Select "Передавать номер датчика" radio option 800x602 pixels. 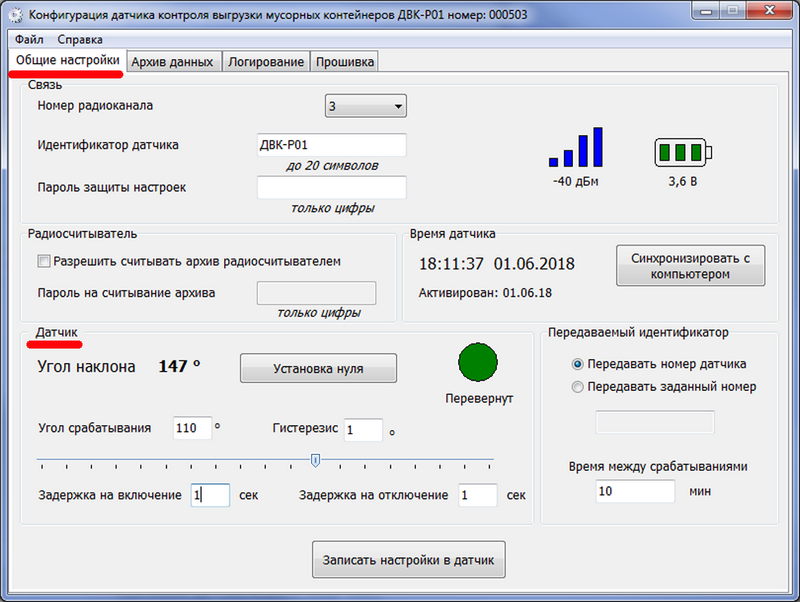tap(578, 364)
